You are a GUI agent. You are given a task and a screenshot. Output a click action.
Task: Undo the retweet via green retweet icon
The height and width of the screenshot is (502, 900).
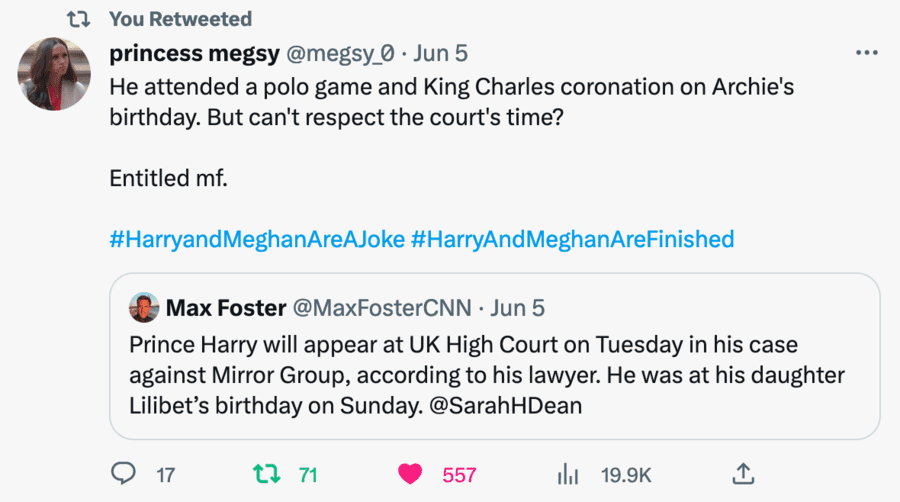coord(267,474)
